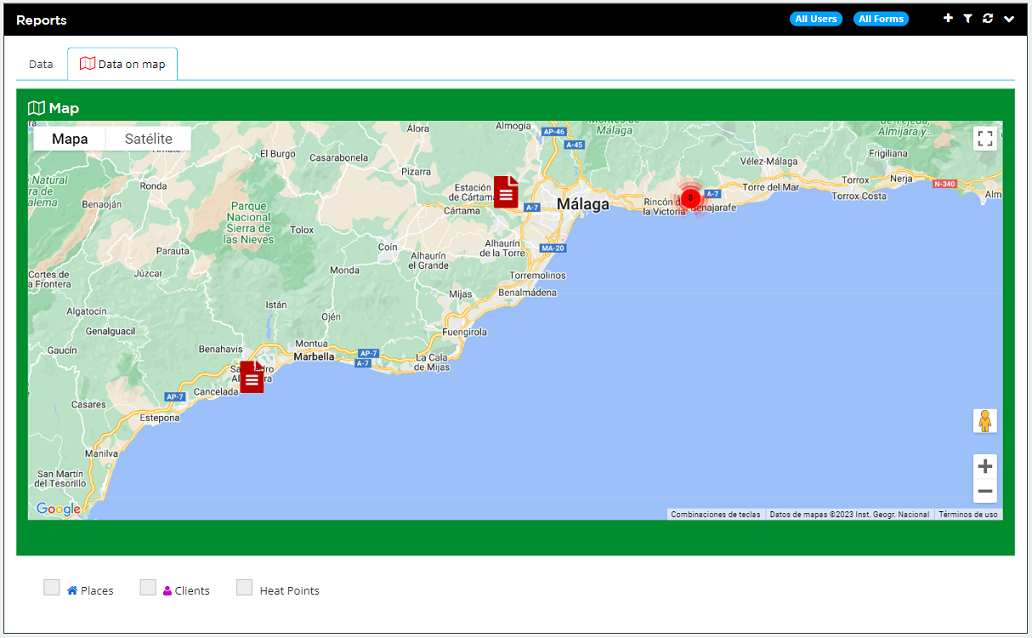1032x638 pixels.
Task: Refresh reports with the sync icon
Action: (988, 18)
